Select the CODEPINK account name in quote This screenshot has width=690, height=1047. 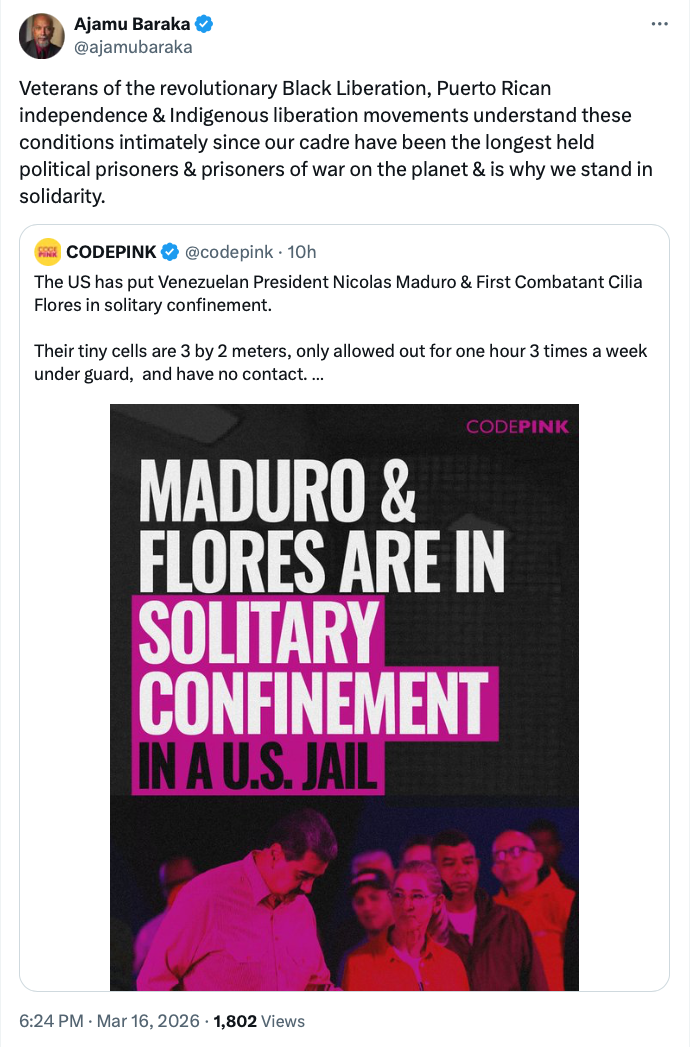[110, 251]
